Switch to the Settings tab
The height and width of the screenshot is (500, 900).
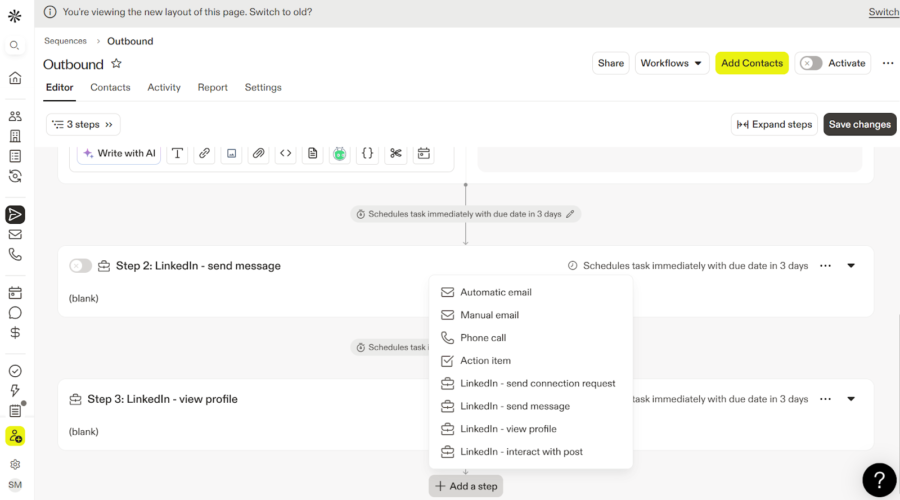click(263, 87)
